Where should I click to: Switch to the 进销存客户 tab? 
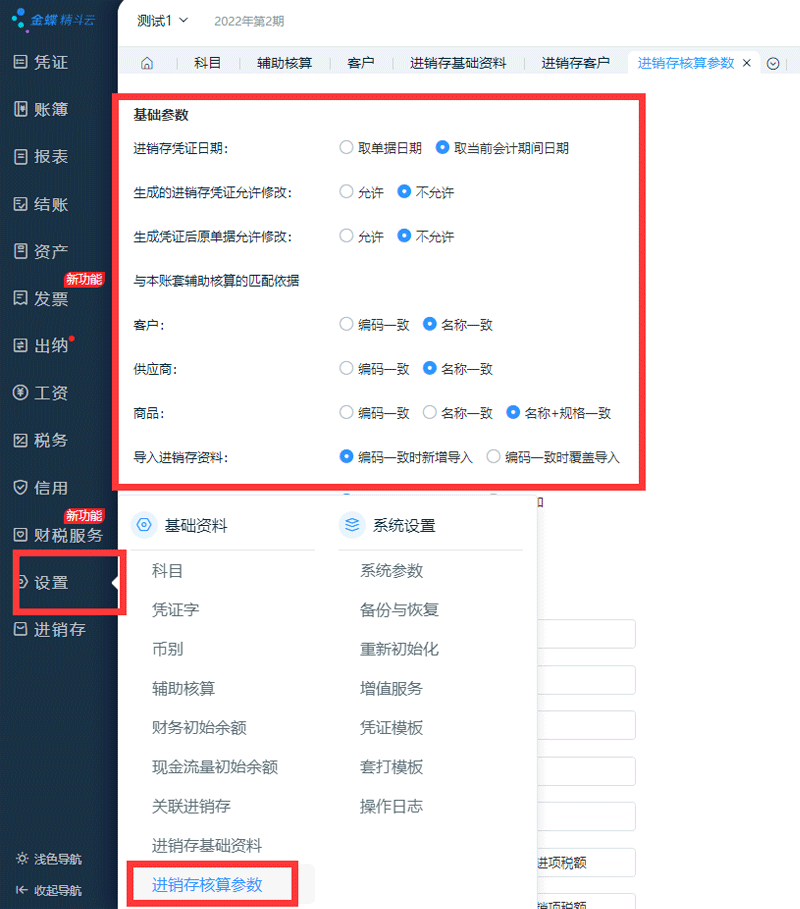576,63
